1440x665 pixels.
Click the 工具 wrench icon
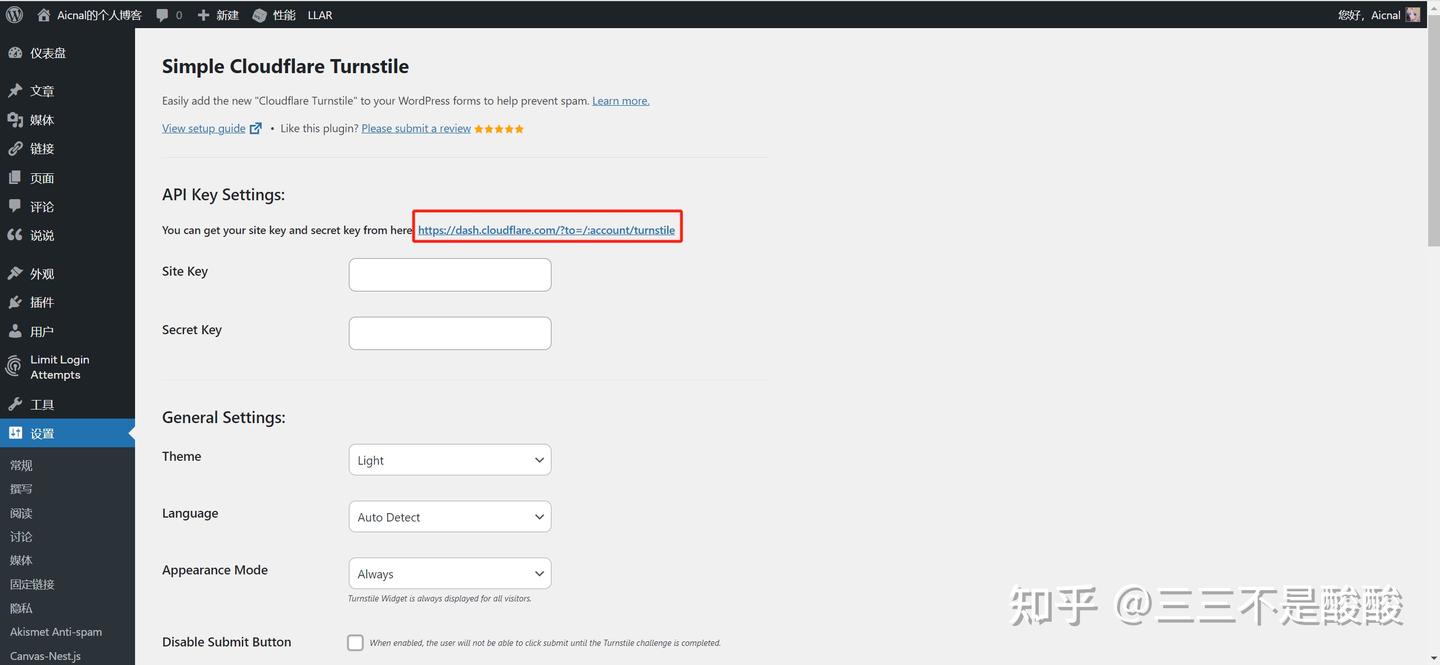(15, 404)
